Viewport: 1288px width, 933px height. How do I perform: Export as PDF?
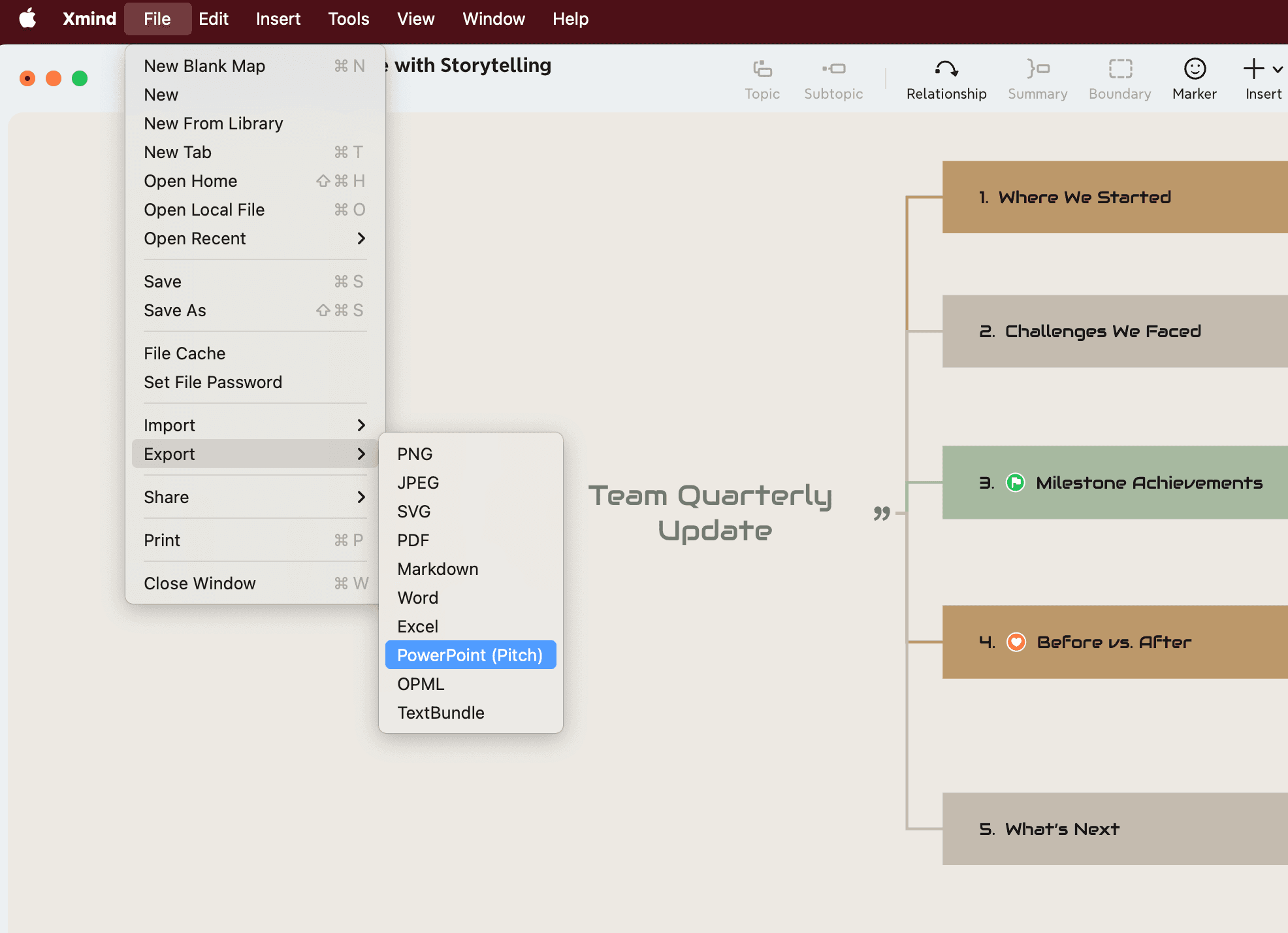point(471,540)
